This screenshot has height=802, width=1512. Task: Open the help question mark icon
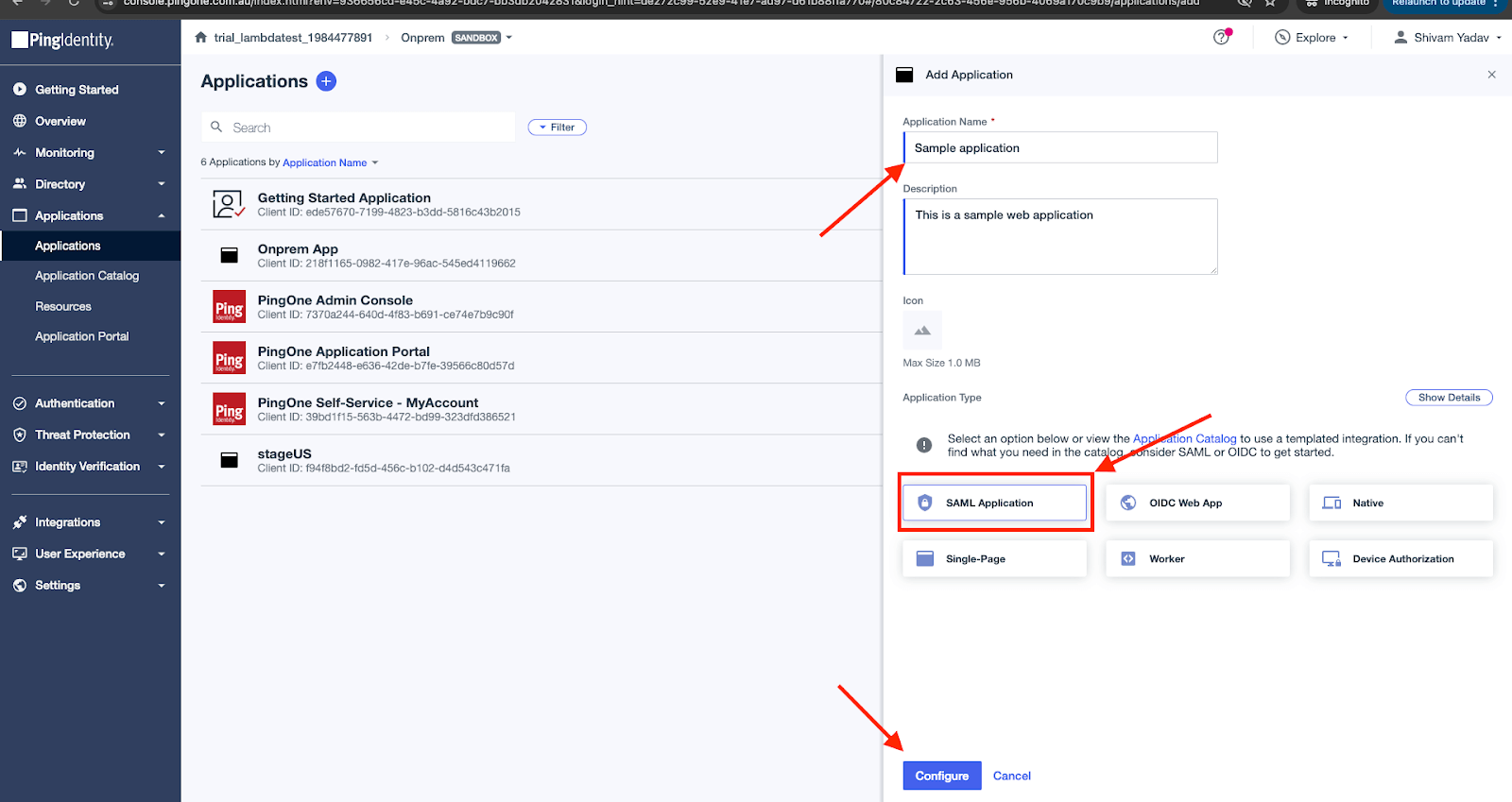pyautogui.click(x=1222, y=37)
